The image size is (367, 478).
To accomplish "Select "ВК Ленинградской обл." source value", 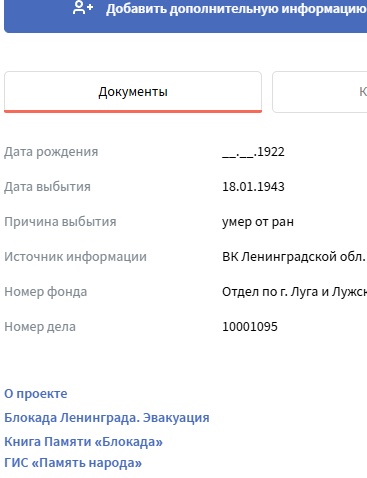I will point(293,257).
